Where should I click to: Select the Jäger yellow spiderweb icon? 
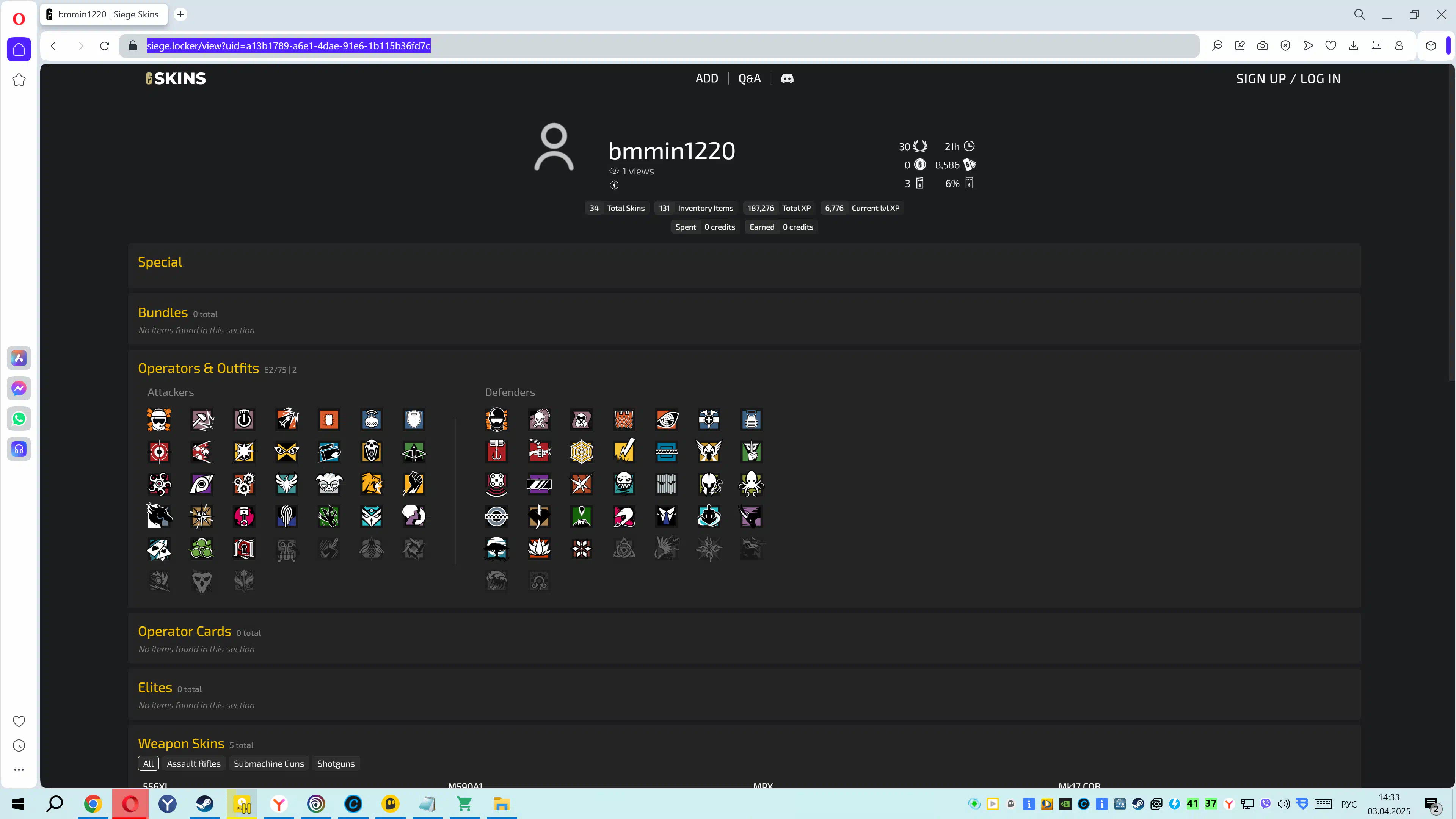click(x=582, y=452)
